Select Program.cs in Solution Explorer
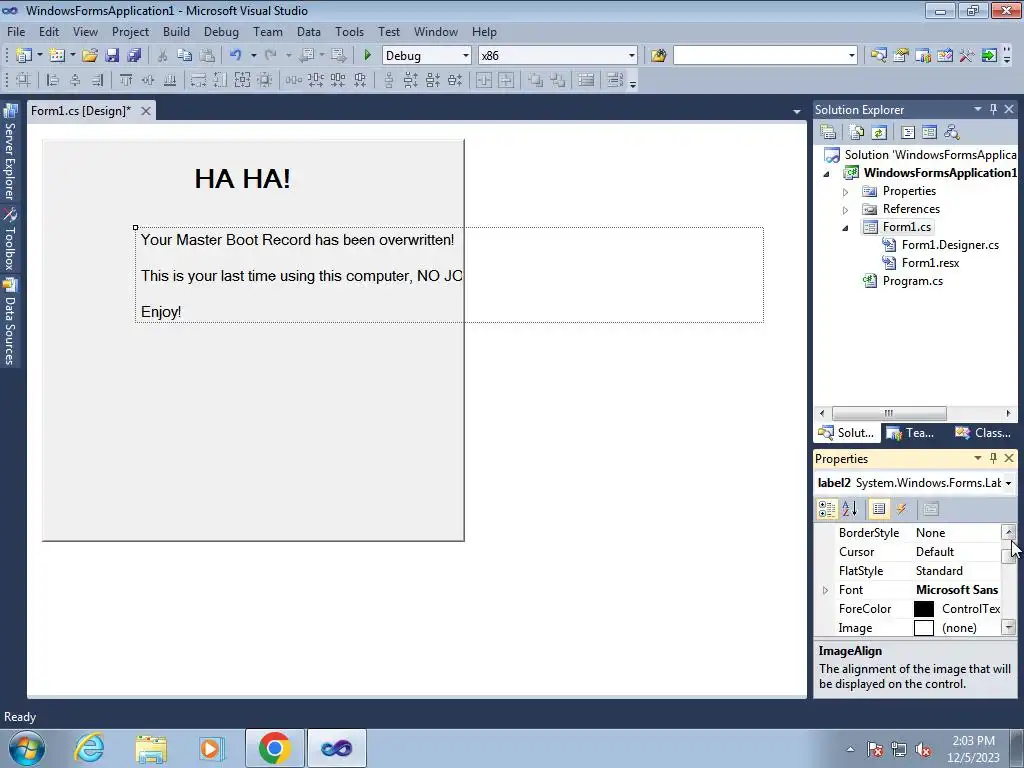This screenshot has height=768, width=1024. 912,281
